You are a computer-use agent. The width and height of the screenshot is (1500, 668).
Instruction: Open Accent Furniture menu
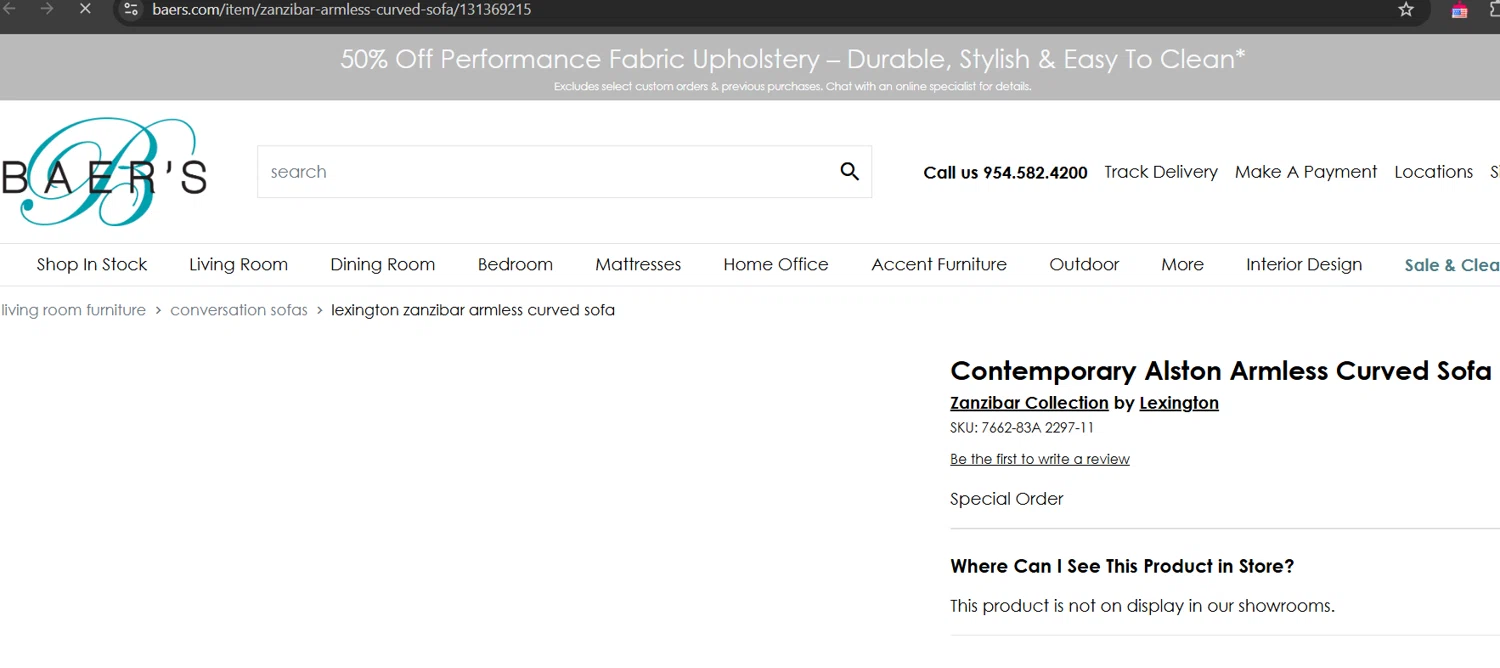tap(939, 264)
